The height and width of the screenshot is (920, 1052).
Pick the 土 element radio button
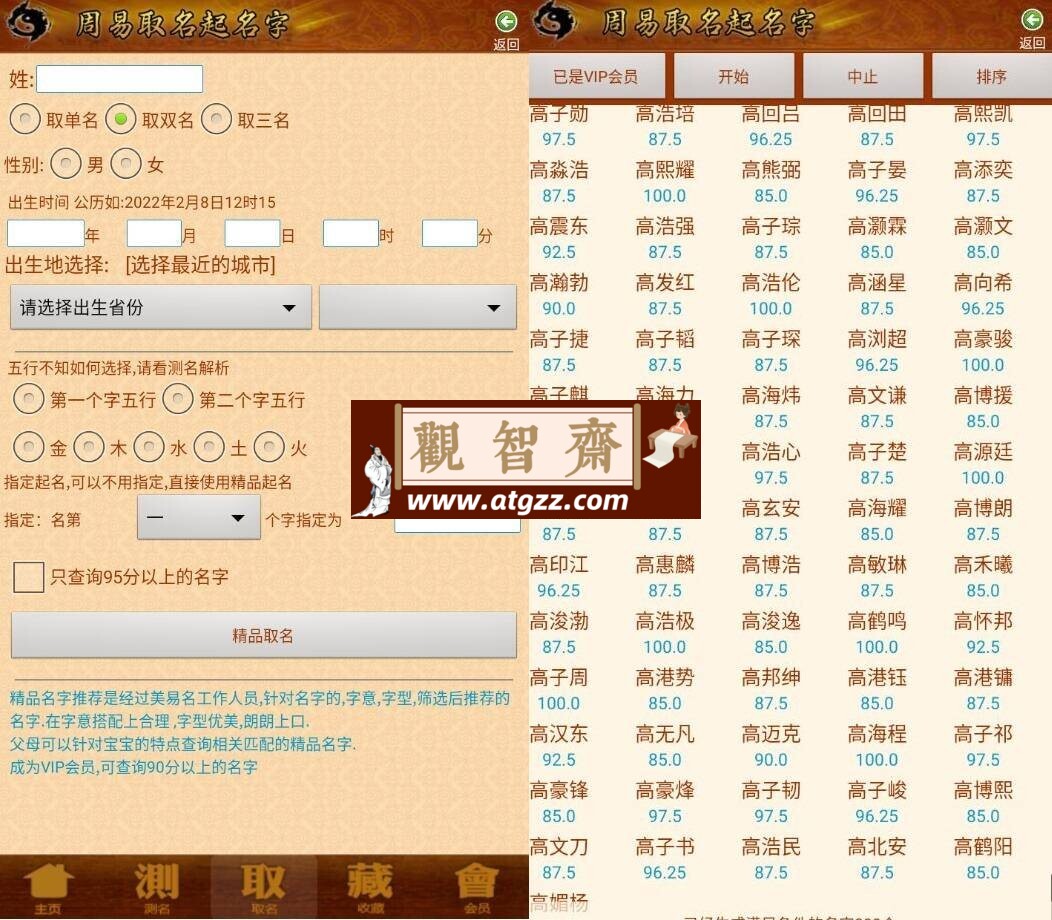point(209,447)
